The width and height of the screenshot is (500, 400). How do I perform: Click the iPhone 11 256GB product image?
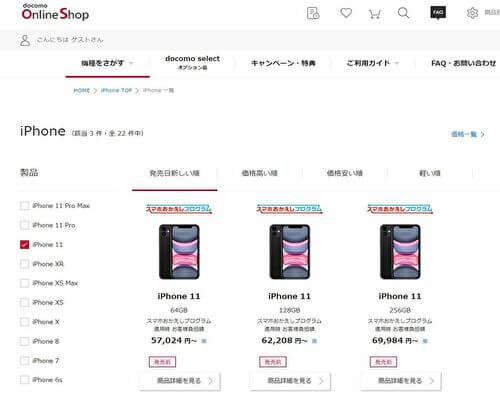pos(400,252)
